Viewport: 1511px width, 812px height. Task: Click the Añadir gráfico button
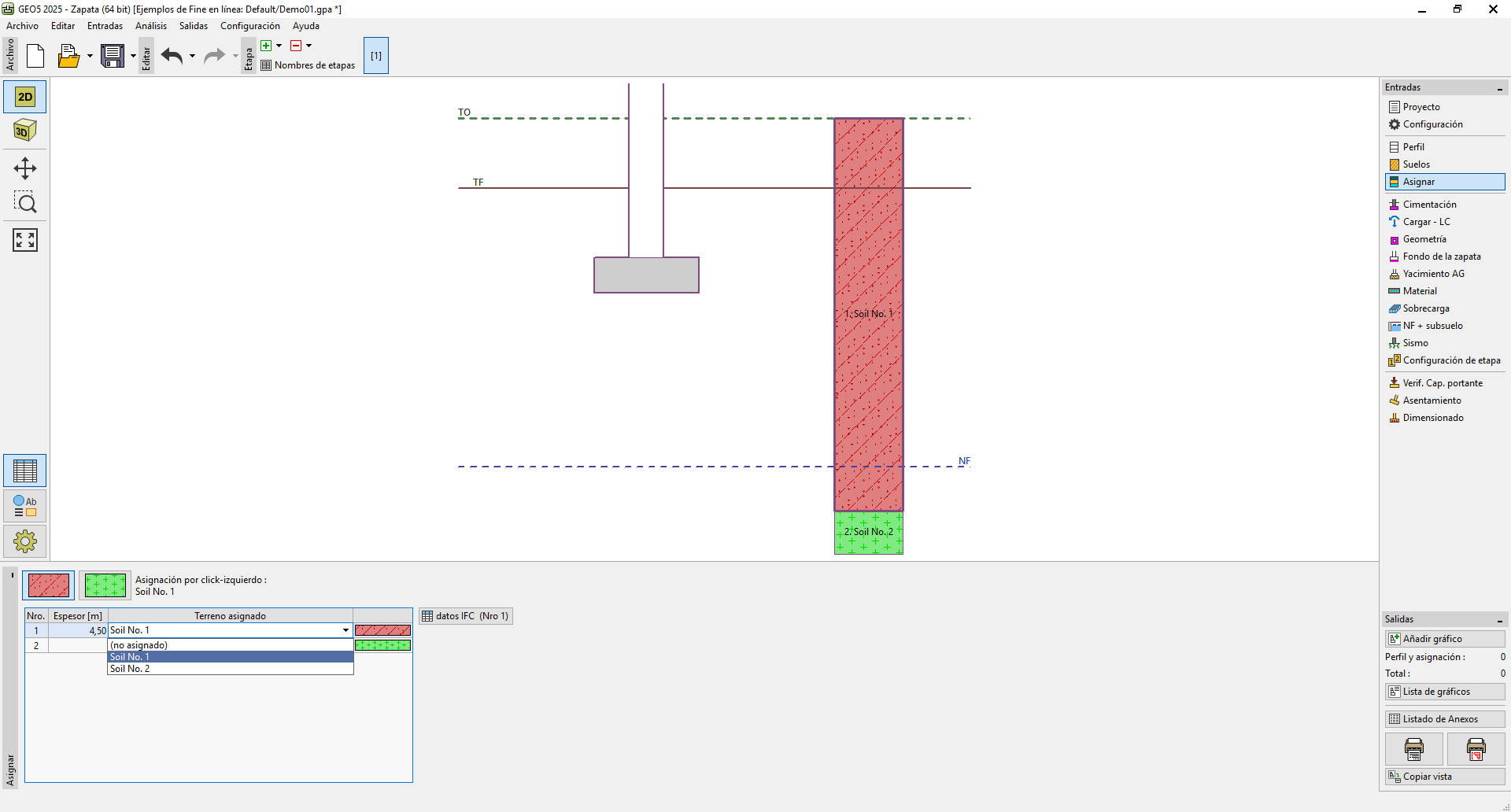[x=1444, y=639]
